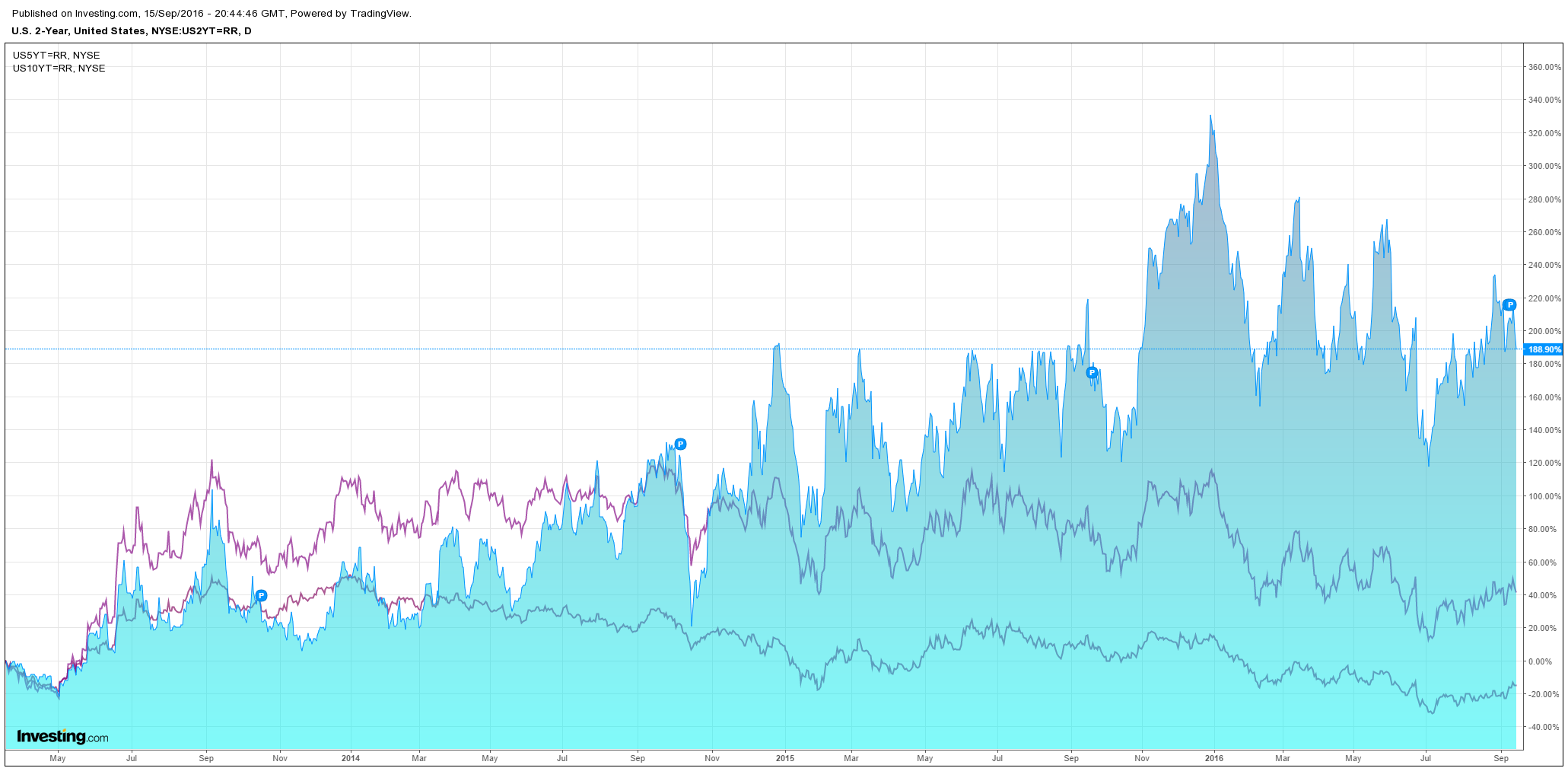
Task: Click the 200.00% label on price axis
Action: coord(1544,331)
